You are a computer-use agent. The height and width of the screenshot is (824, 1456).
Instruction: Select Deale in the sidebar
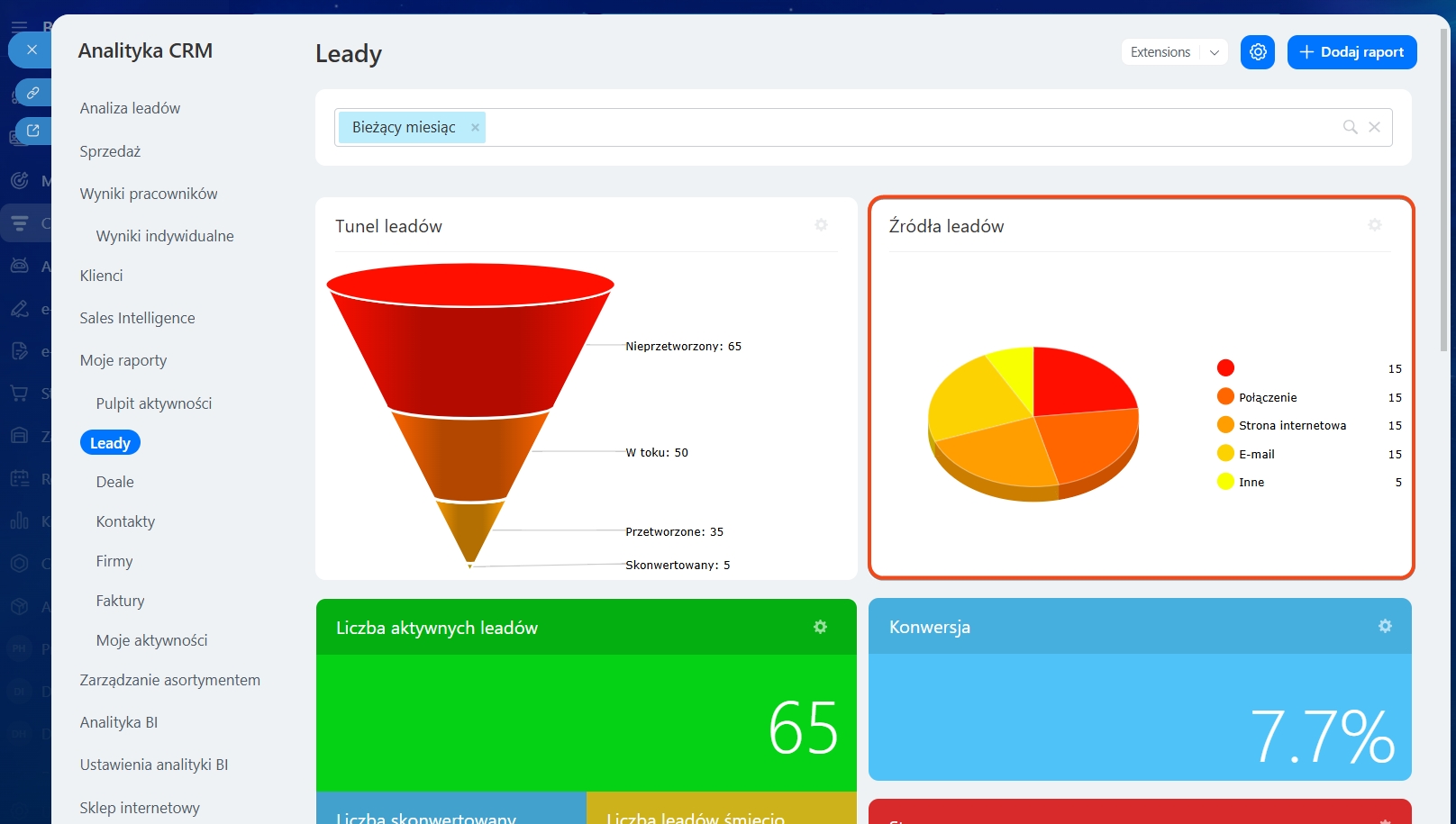pos(115,482)
